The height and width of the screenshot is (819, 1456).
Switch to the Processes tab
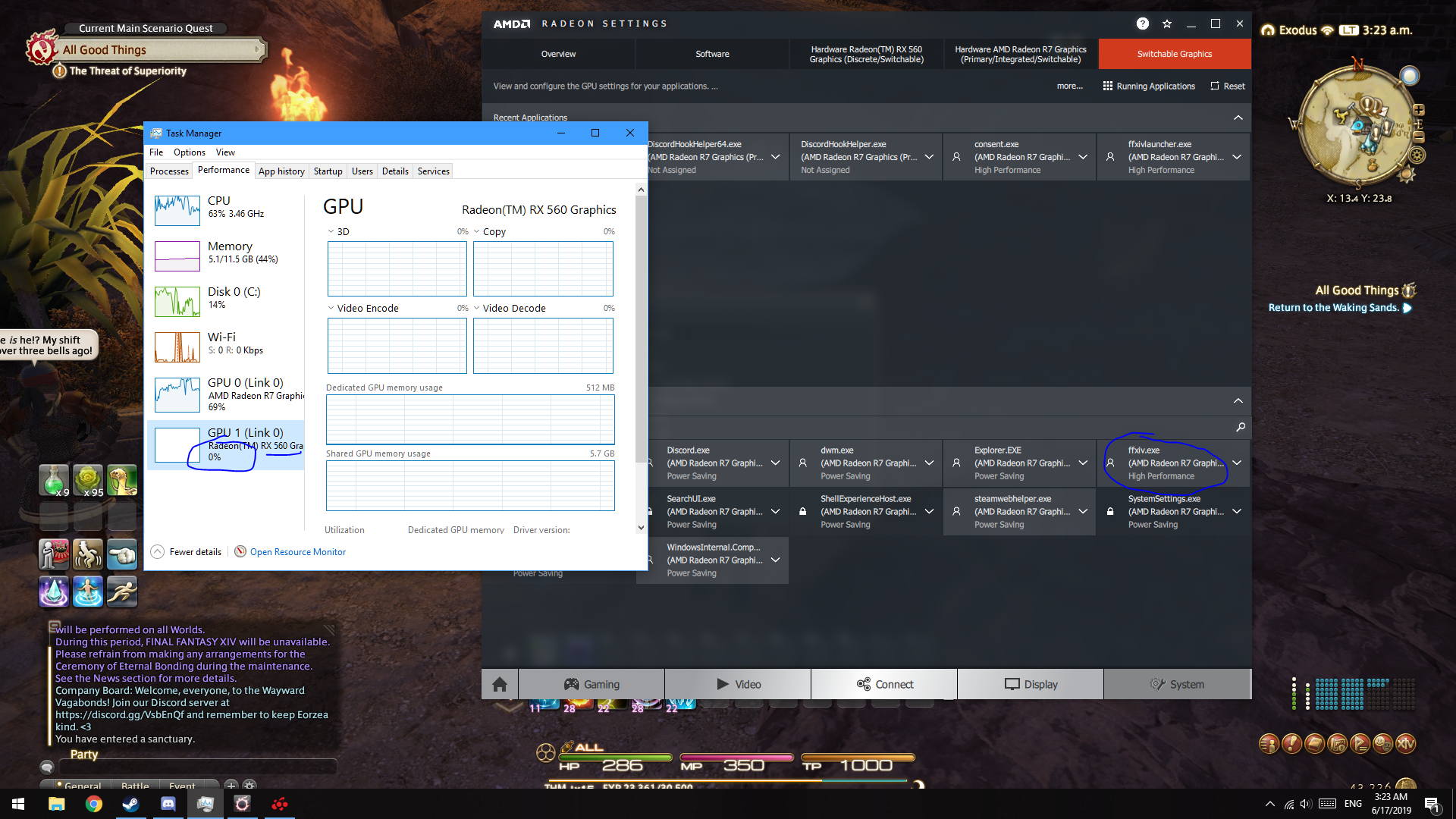click(x=169, y=171)
